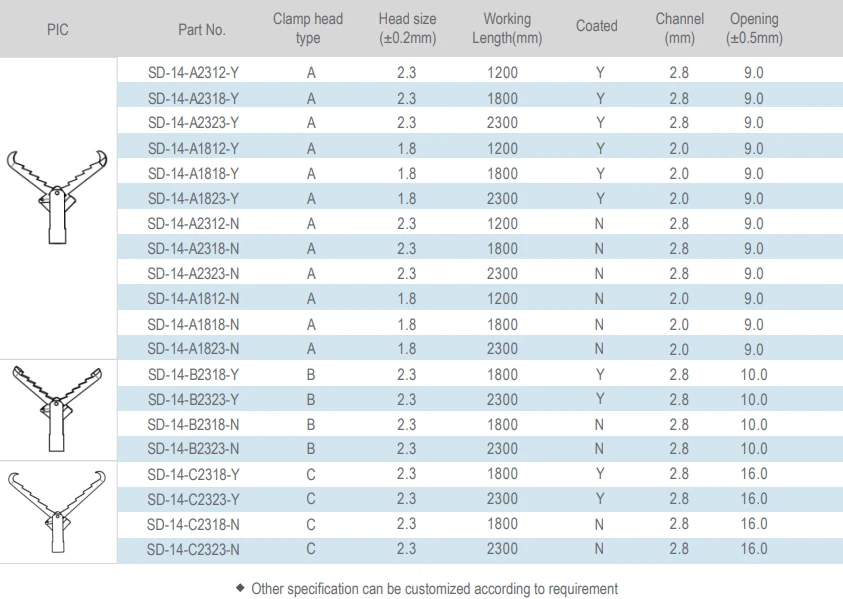843x599 pixels.
Task: Select the Coated column header
Action: coord(597,26)
